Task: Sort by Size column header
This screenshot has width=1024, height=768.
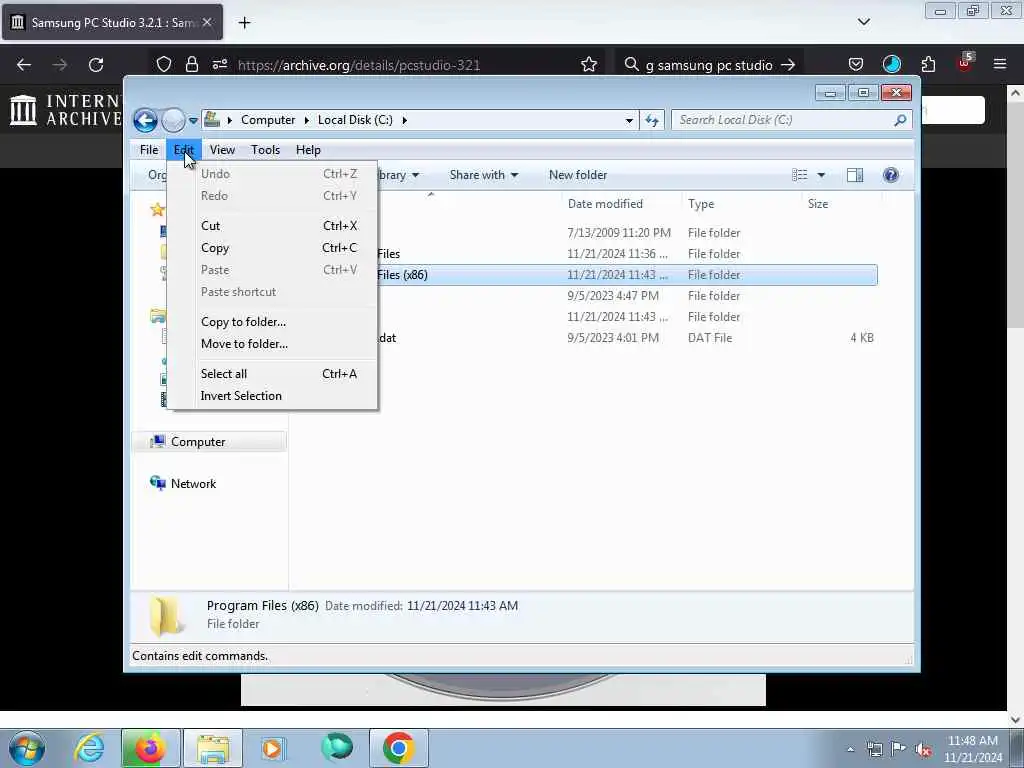Action: (x=818, y=204)
